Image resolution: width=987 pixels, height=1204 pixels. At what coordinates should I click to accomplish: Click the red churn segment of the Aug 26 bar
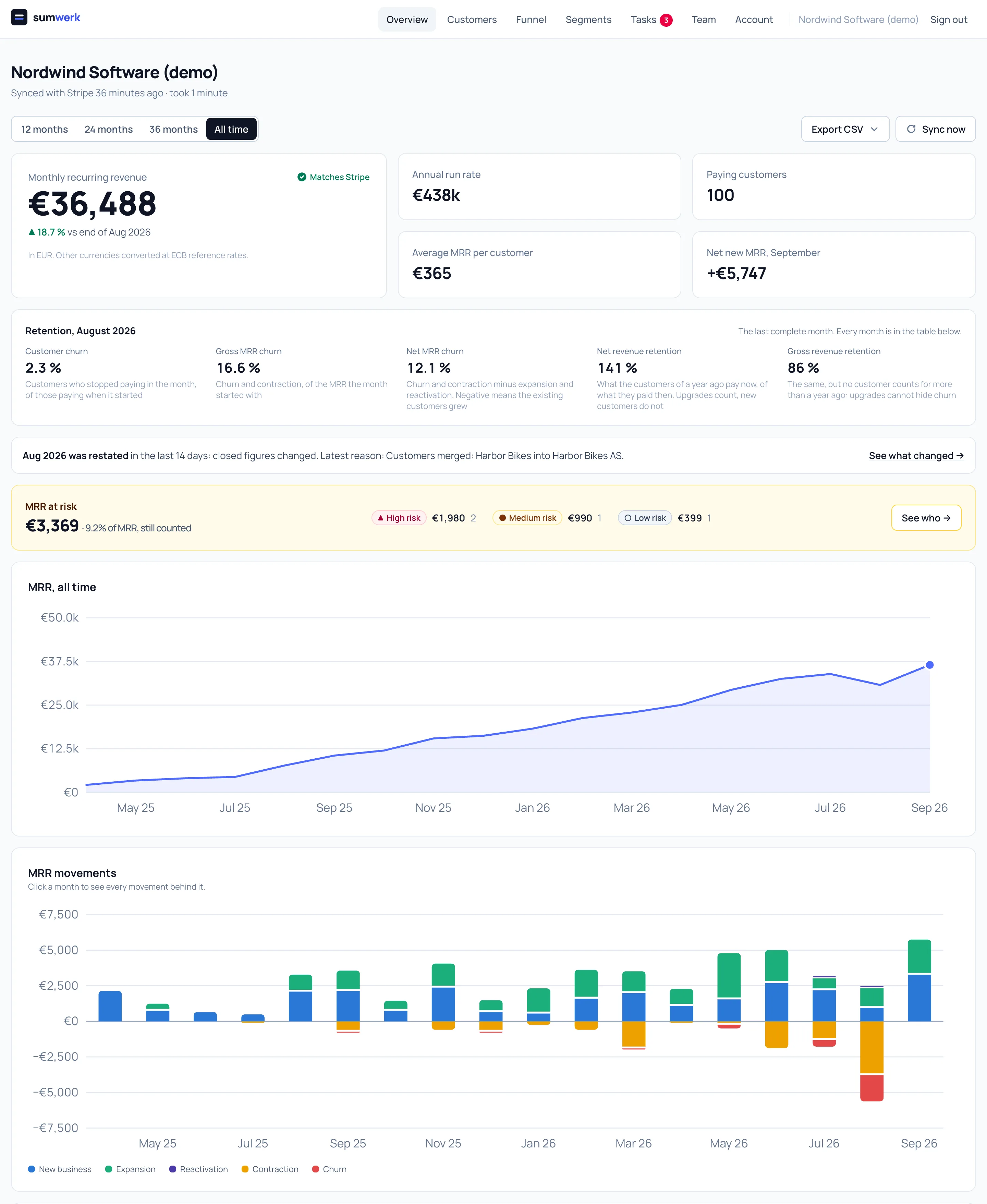(872, 1088)
